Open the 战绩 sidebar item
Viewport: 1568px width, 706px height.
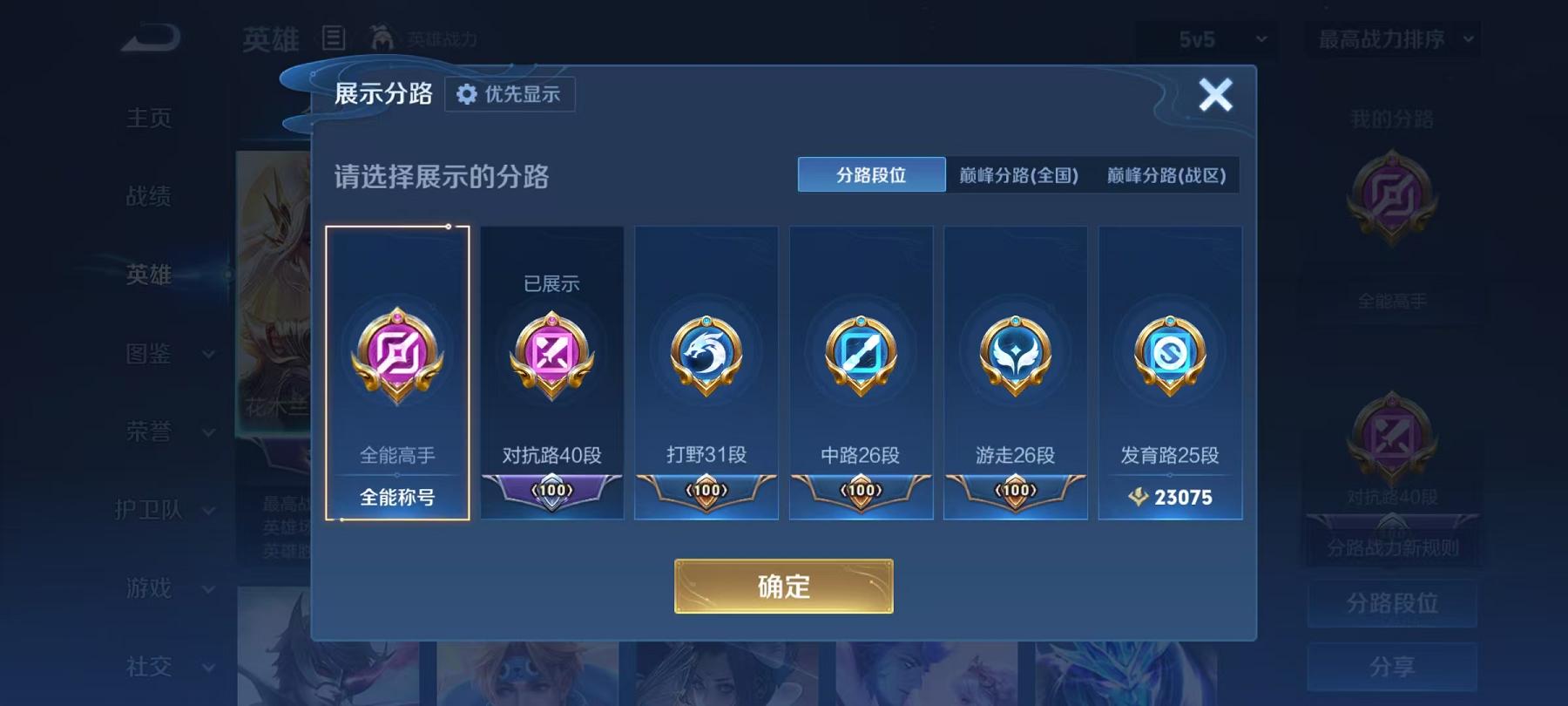click(x=149, y=196)
